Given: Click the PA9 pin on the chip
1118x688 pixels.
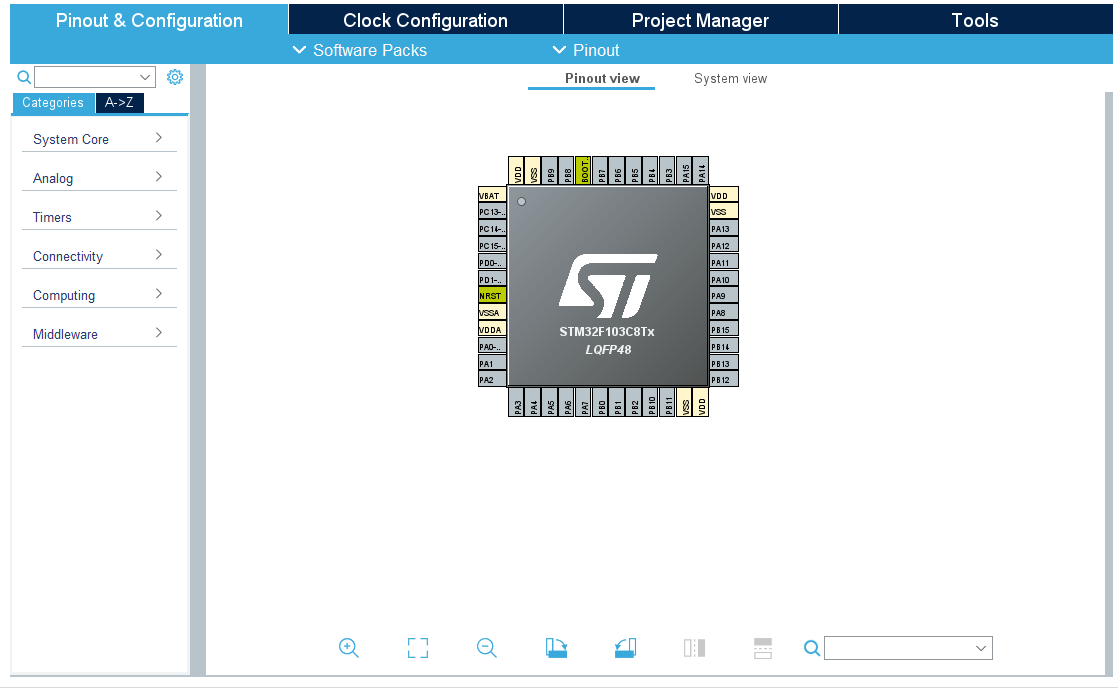Looking at the screenshot, I should click(723, 296).
